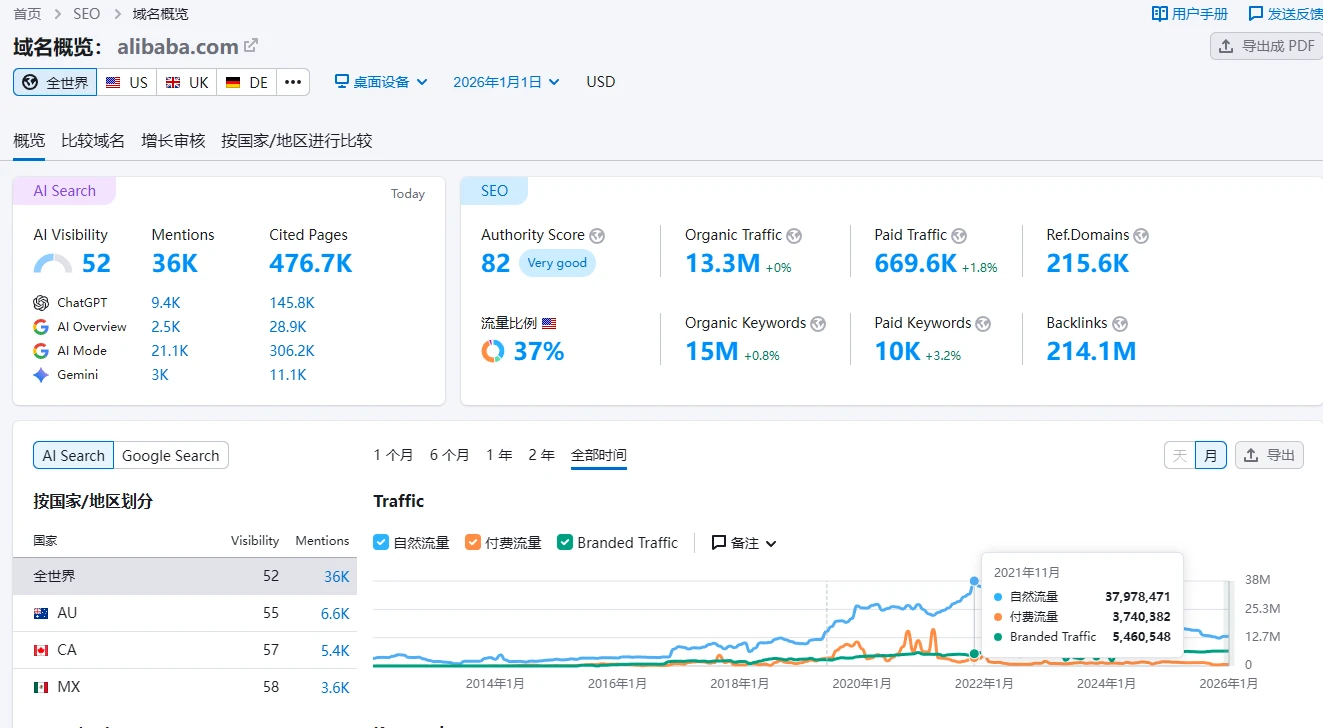Click the user manual book icon
This screenshot has height=728, width=1323.
[x=1159, y=14]
